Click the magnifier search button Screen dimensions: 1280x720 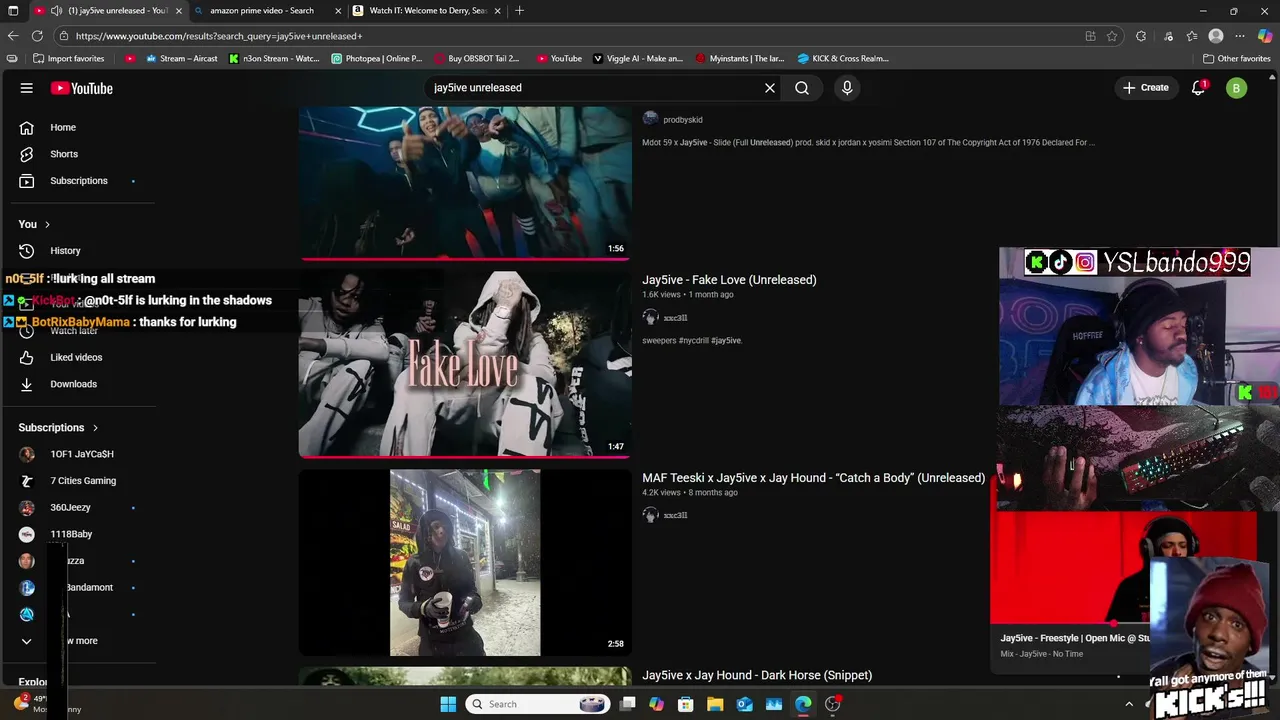point(802,88)
